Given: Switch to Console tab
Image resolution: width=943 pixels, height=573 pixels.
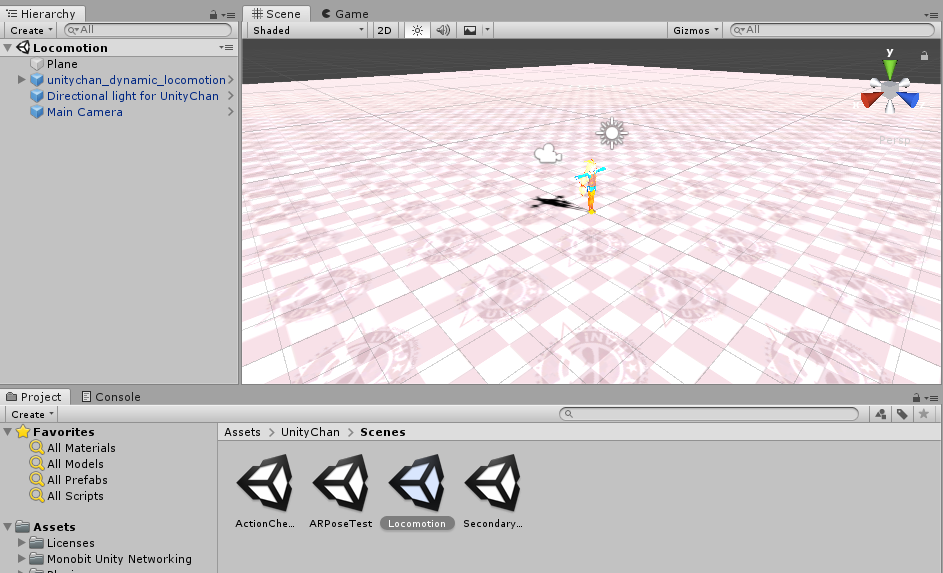Looking at the screenshot, I should point(111,397).
